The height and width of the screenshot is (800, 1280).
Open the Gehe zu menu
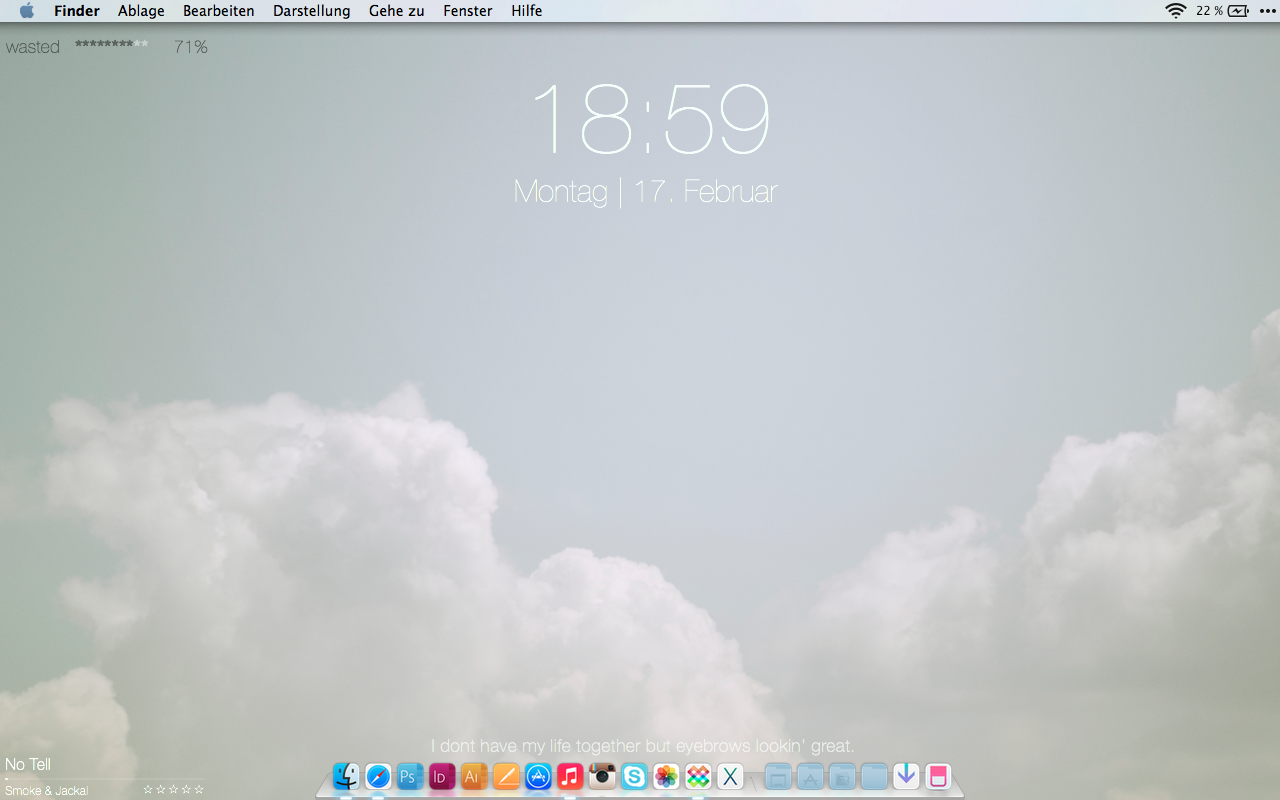click(x=397, y=11)
